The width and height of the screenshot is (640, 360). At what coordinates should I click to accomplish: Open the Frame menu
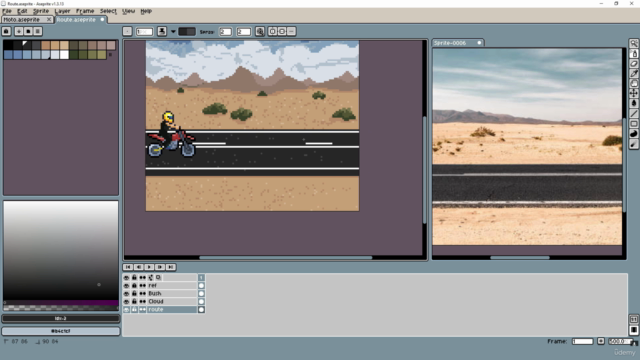tap(84, 11)
